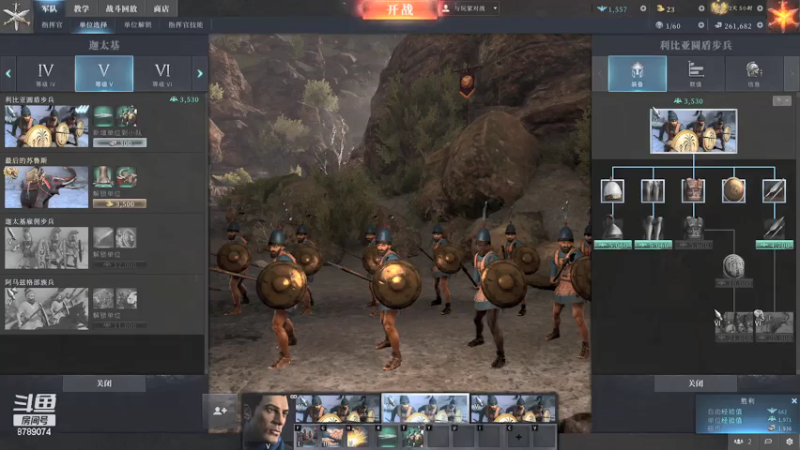Click the plus slot in the ability bar
This screenshot has height=450, width=800.
pyautogui.click(x=518, y=437)
